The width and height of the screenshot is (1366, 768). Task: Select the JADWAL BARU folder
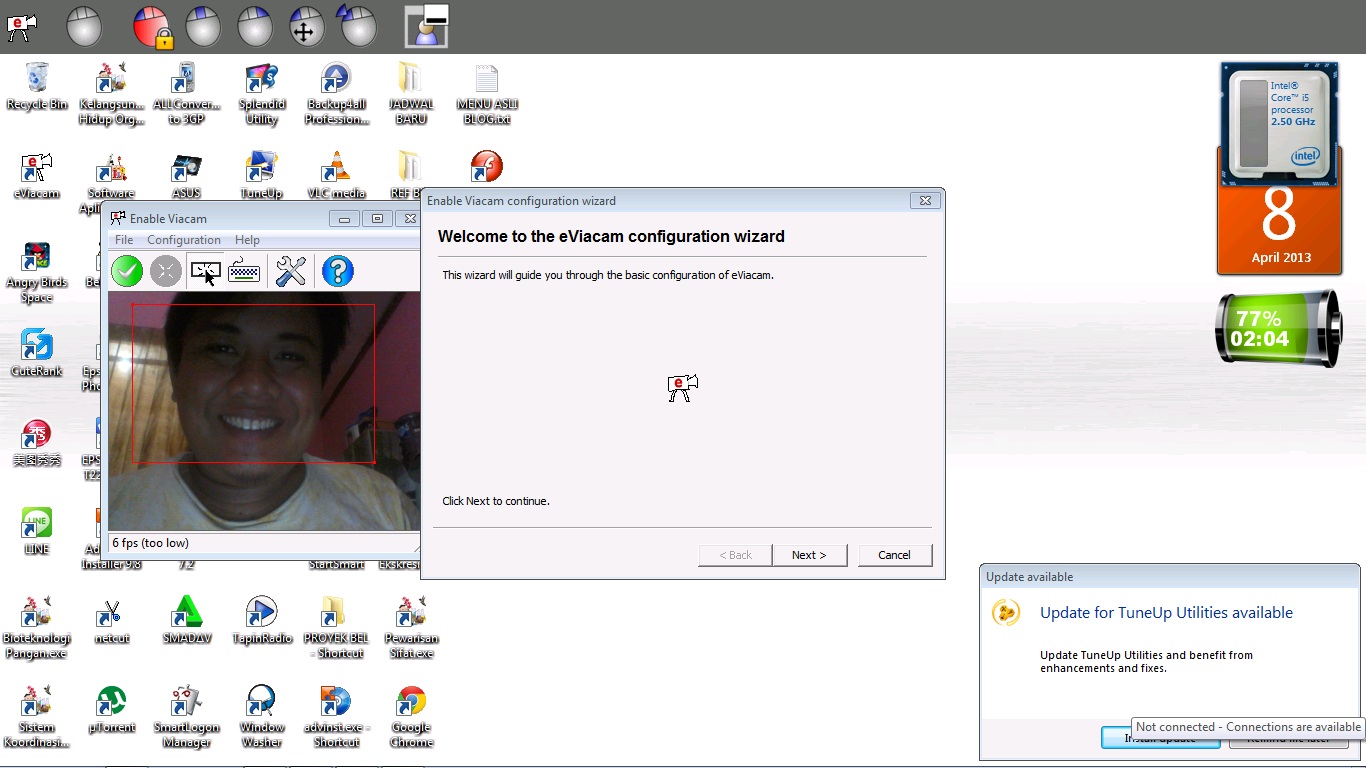tap(411, 94)
